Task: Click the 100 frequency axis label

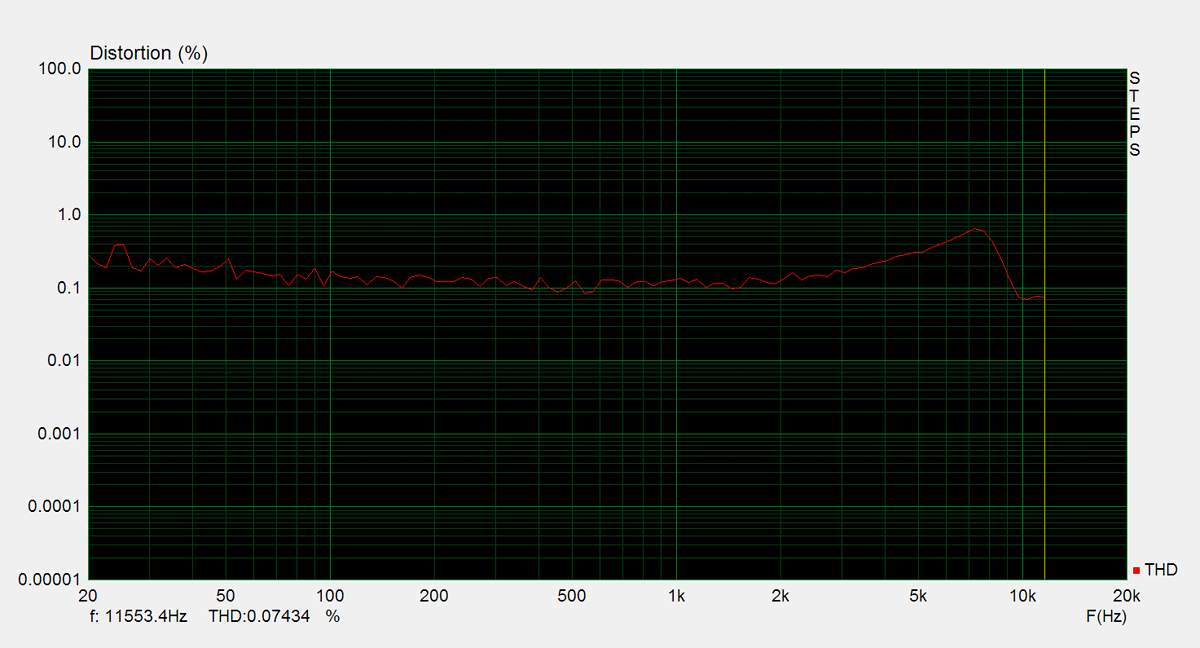Action: pyautogui.click(x=330, y=596)
